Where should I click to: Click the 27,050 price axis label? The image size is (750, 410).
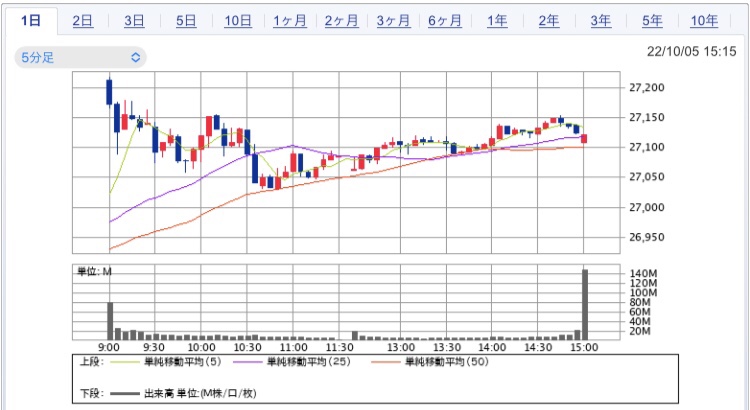[646, 177]
